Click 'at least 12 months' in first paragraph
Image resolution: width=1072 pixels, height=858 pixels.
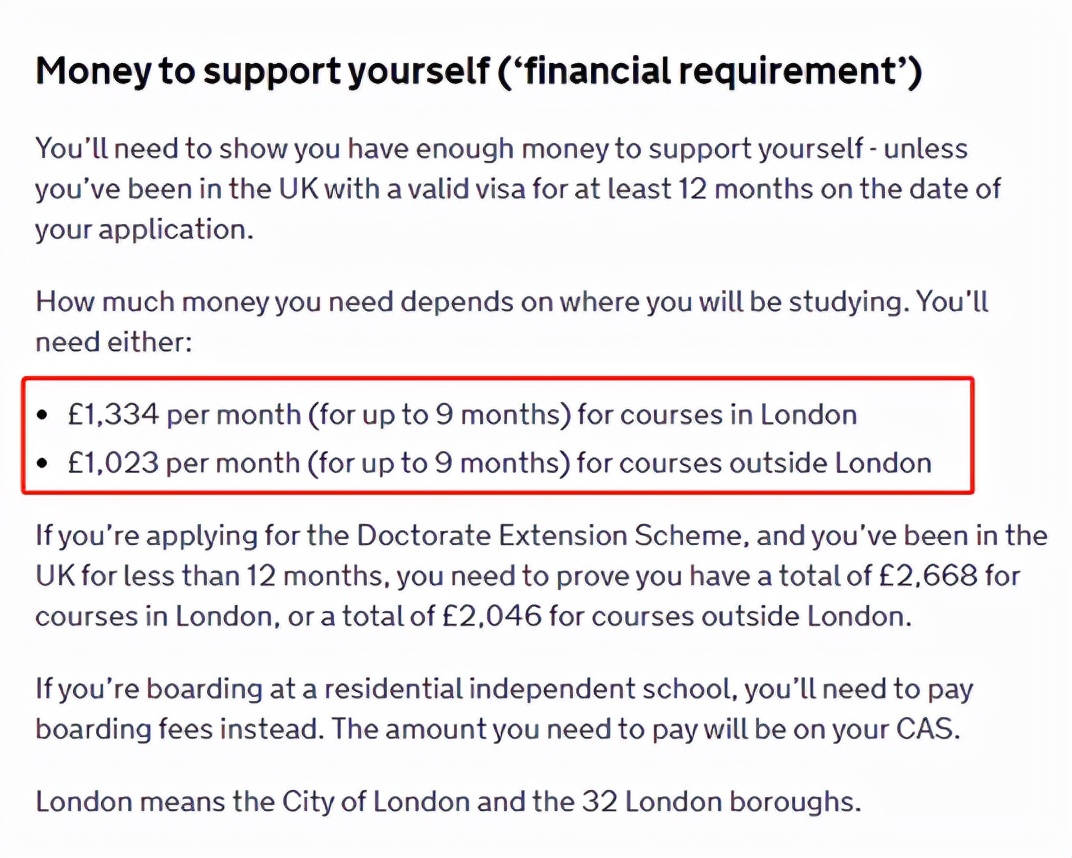coord(691,189)
